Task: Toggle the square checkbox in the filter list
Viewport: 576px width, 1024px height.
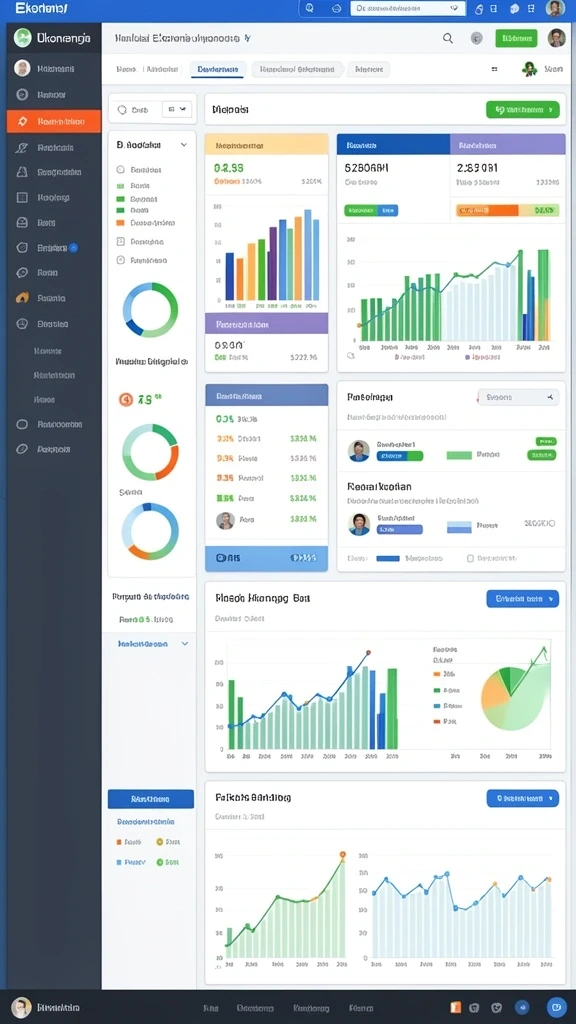Action: point(120,241)
